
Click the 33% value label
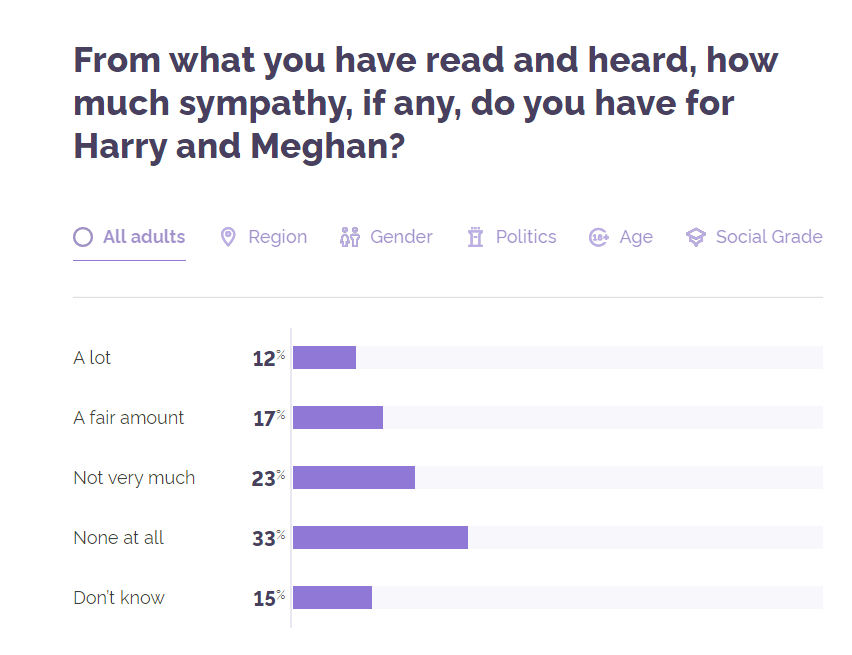[267, 538]
